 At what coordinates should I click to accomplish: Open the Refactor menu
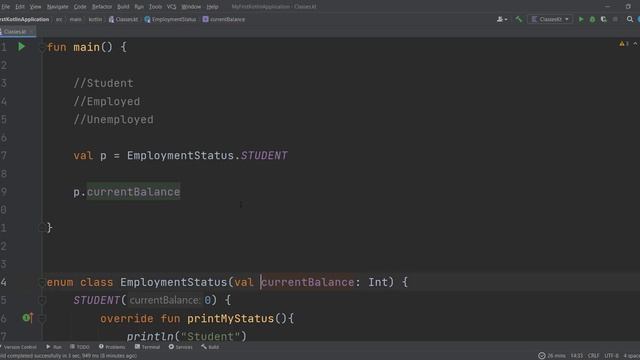pyautogui.click(x=102, y=7)
